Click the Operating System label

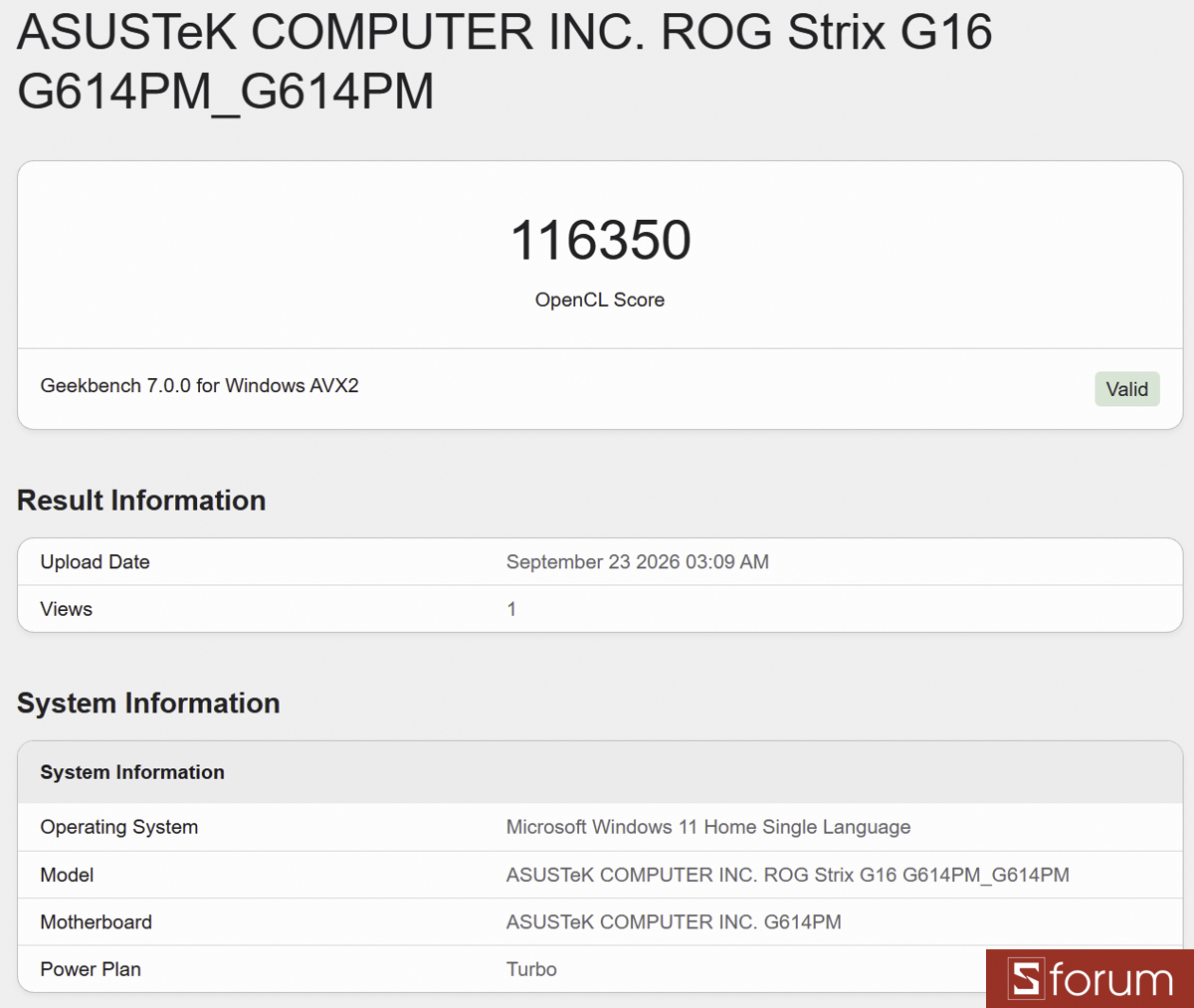pos(119,828)
